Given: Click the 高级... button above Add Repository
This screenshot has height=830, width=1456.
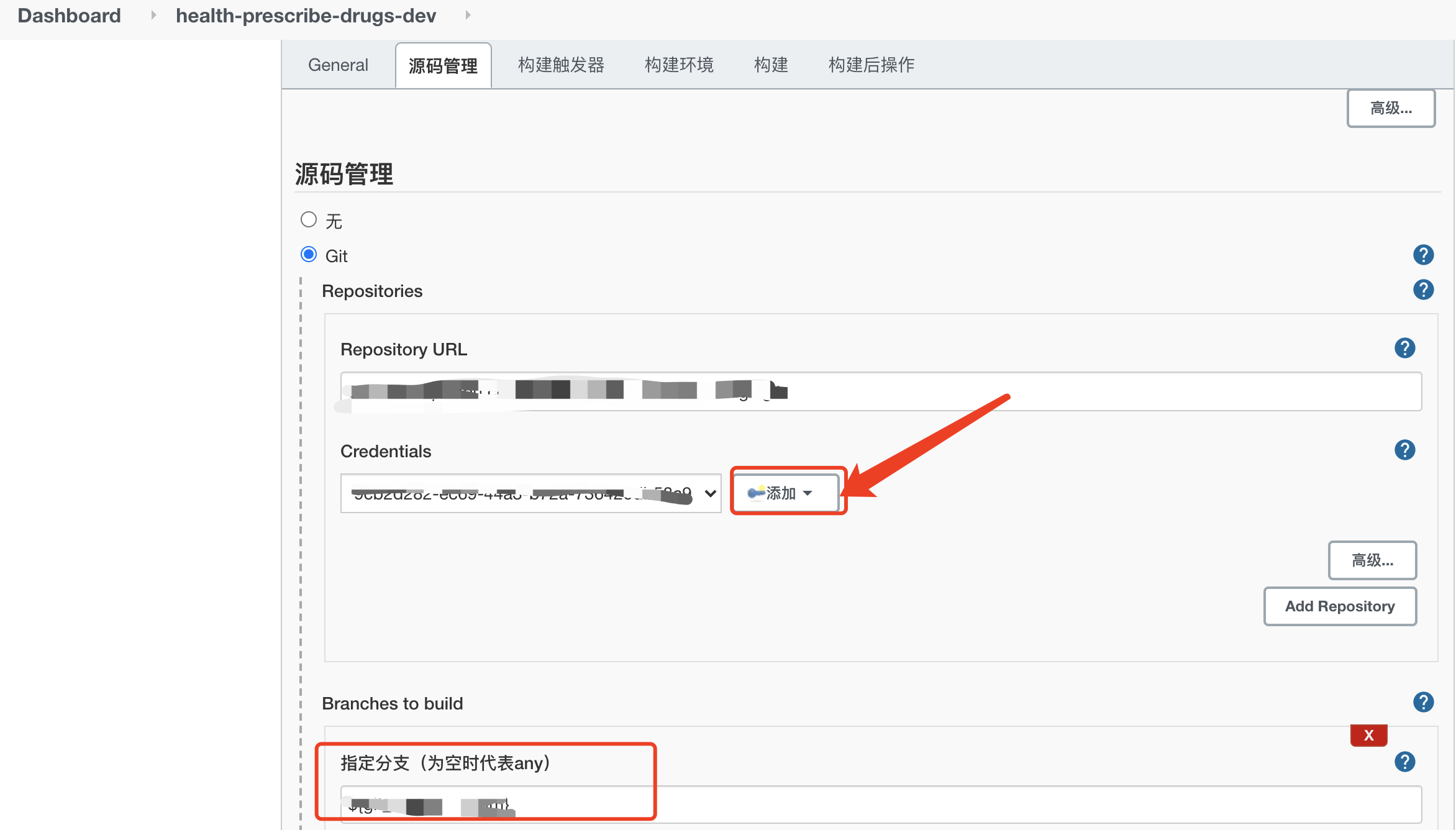Looking at the screenshot, I should [1372, 560].
